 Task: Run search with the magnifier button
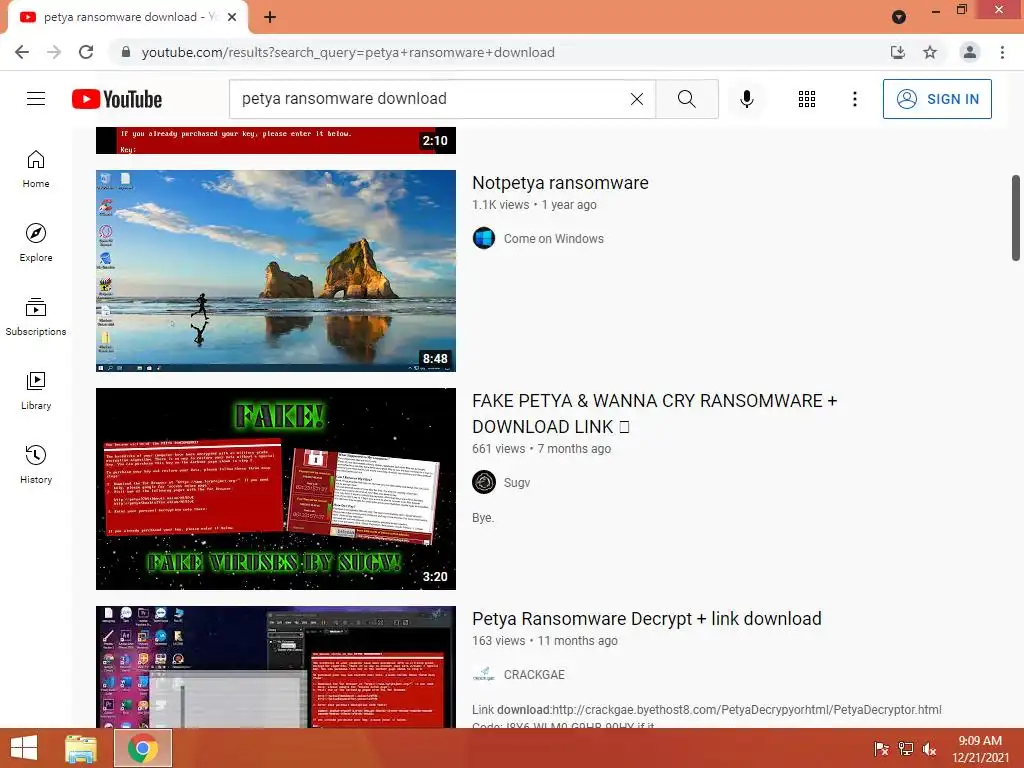(686, 99)
